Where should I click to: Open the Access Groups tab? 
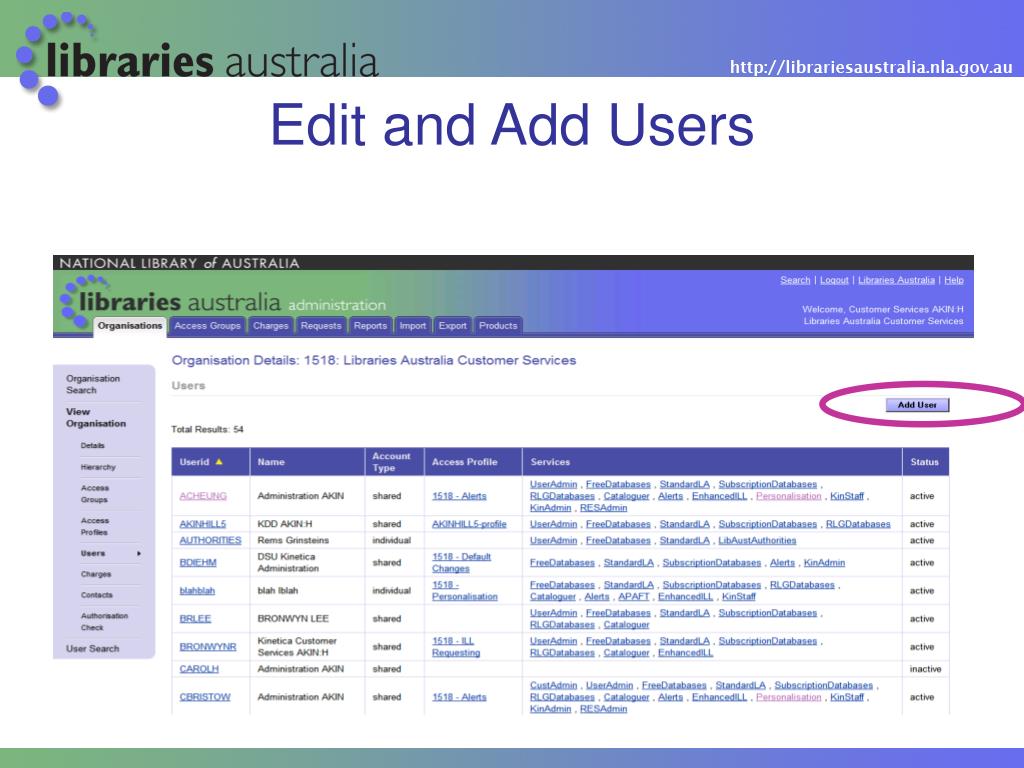pyautogui.click(x=207, y=326)
